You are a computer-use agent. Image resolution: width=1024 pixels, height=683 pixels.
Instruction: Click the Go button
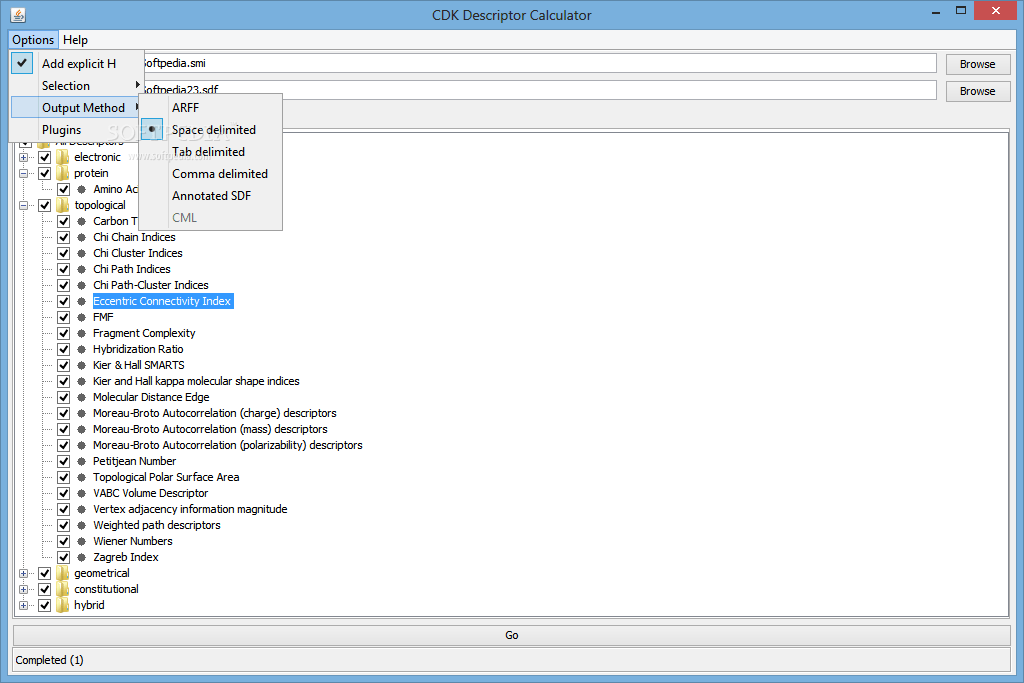(x=511, y=635)
